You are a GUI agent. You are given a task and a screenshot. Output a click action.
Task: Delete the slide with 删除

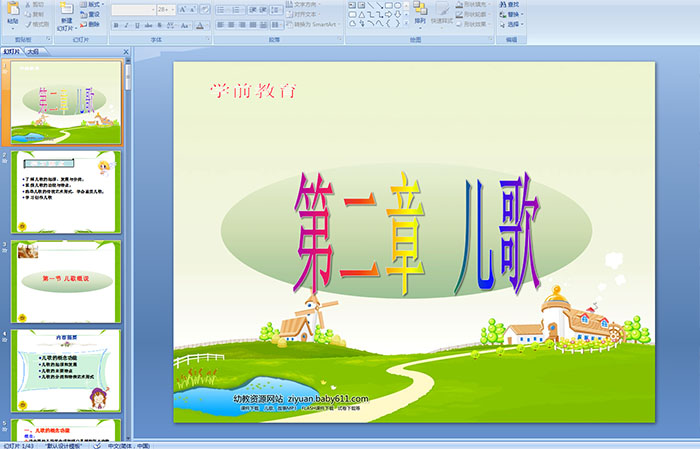click(x=90, y=24)
